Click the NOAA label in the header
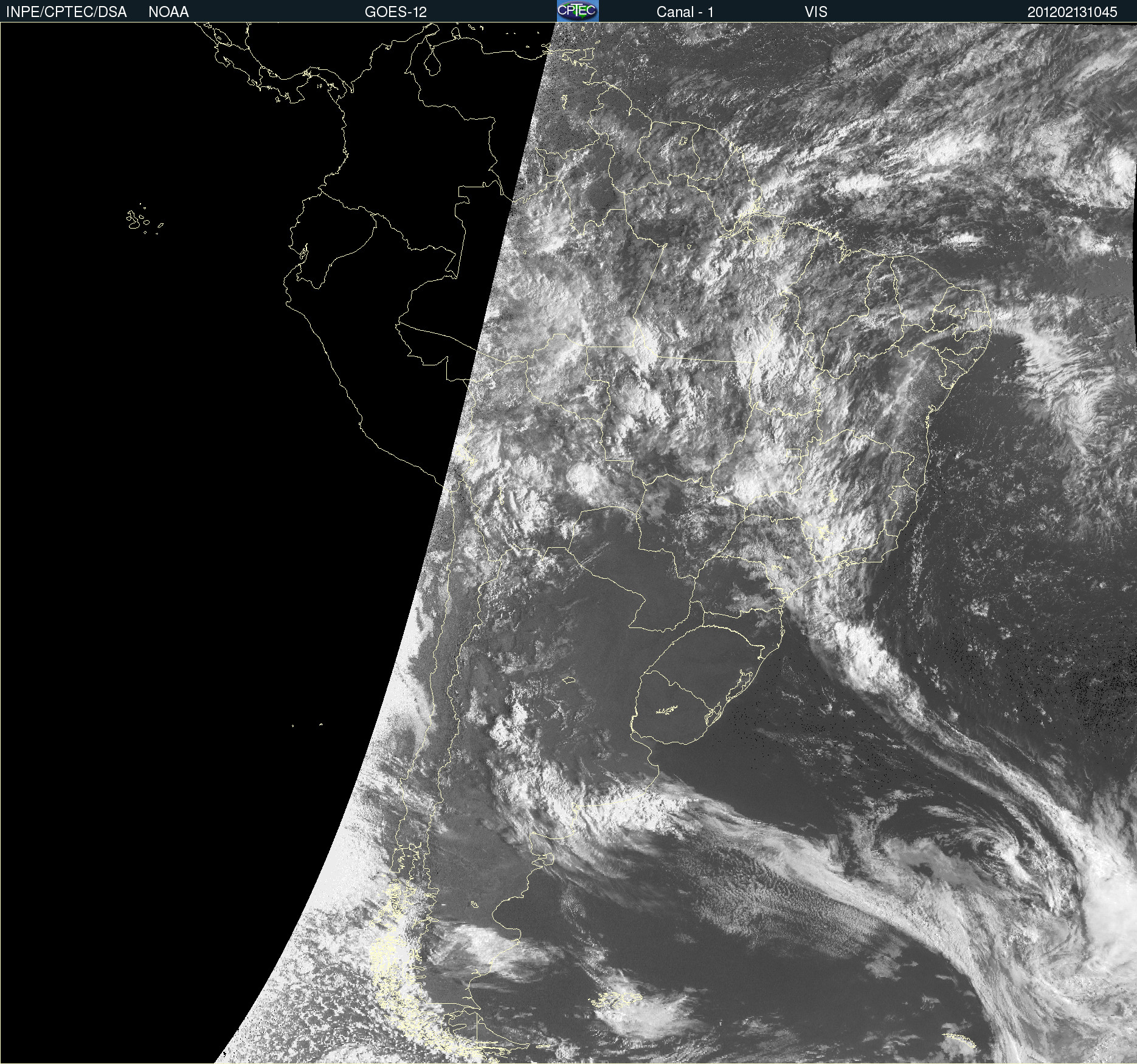Screen dimensions: 1137x1064 [x=168, y=12]
